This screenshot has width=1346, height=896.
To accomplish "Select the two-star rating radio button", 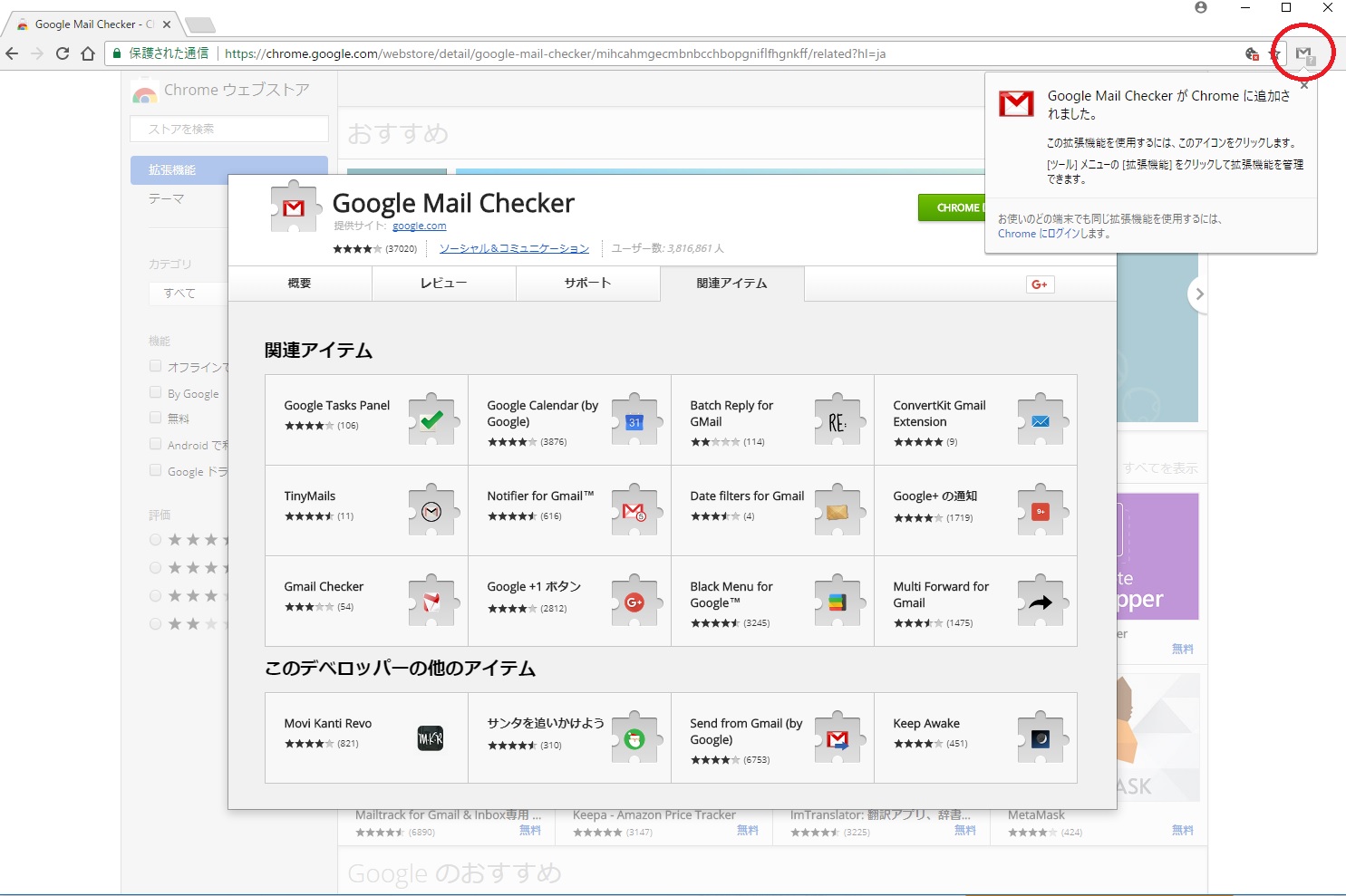I will click(155, 624).
